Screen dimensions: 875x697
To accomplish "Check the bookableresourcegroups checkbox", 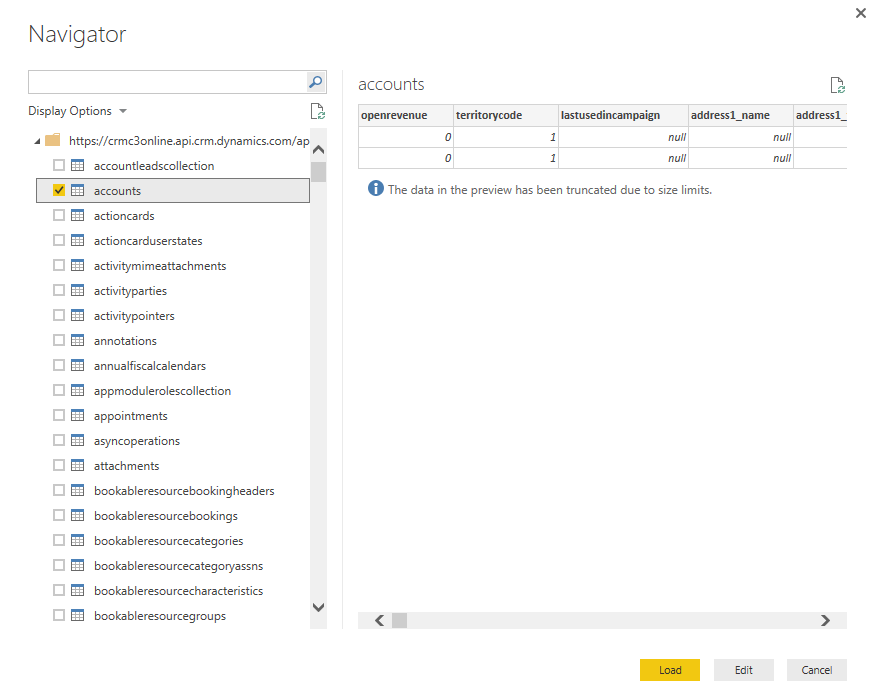I will [x=59, y=616].
